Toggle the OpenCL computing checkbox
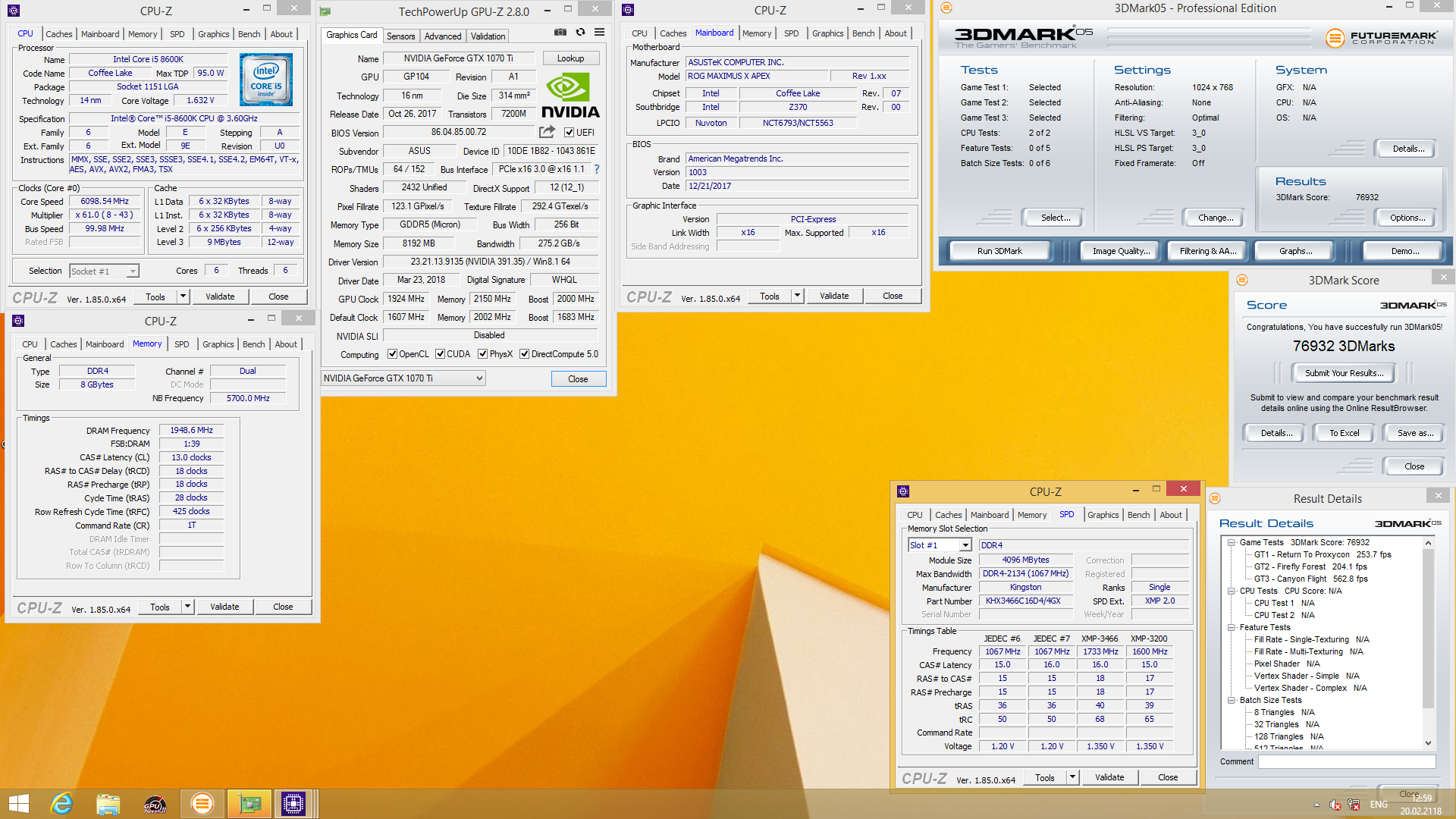 pyautogui.click(x=392, y=354)
